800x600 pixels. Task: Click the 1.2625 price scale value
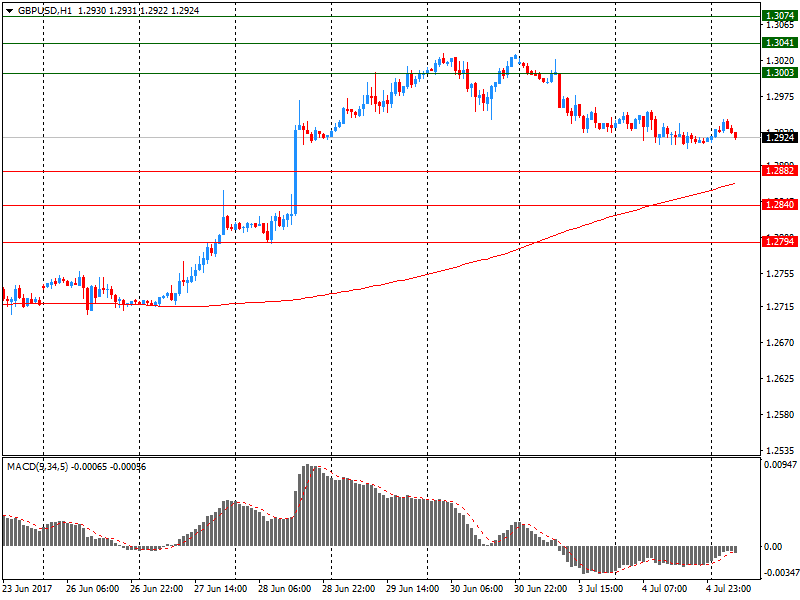(x=780, y=379)
